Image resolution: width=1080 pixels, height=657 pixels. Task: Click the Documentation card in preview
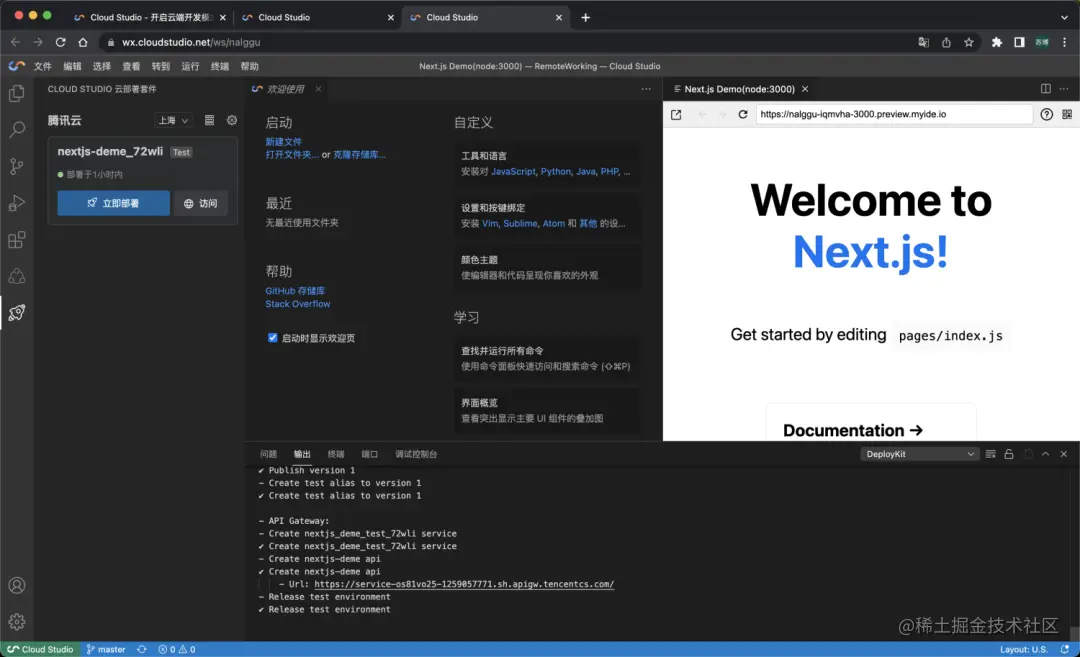(x=871, y=423)
